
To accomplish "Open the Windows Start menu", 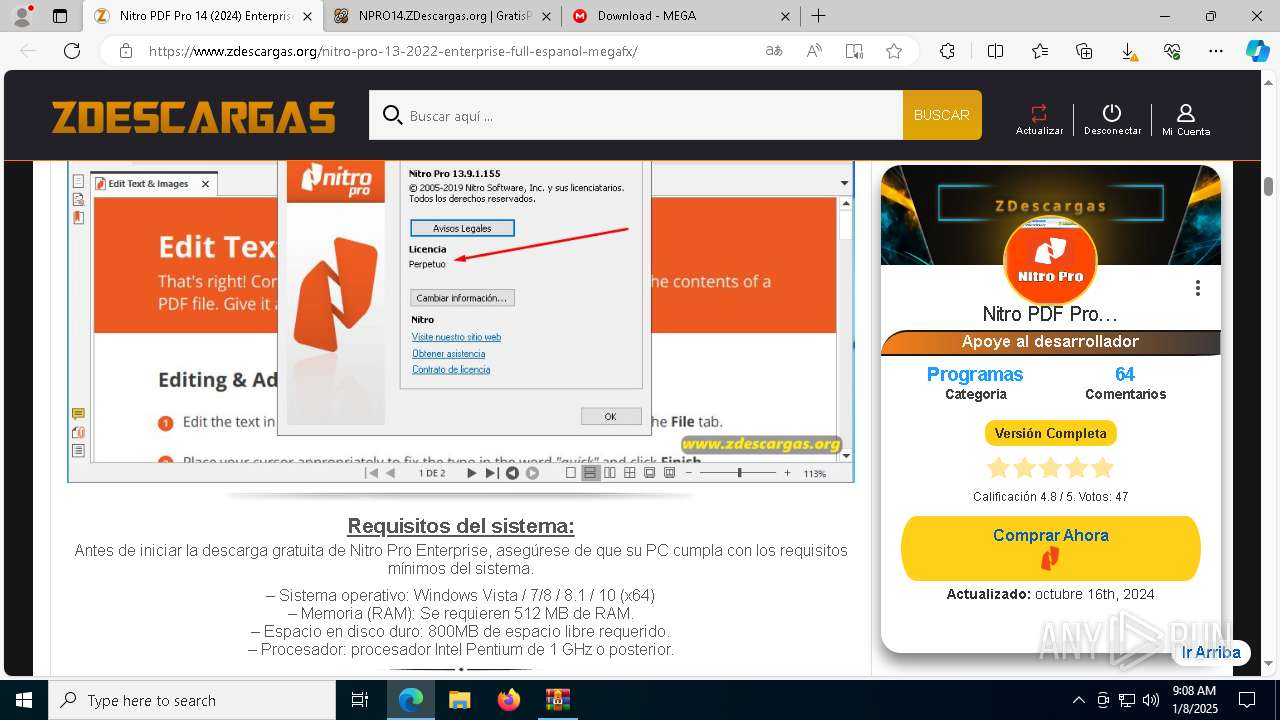I will 24,700.
